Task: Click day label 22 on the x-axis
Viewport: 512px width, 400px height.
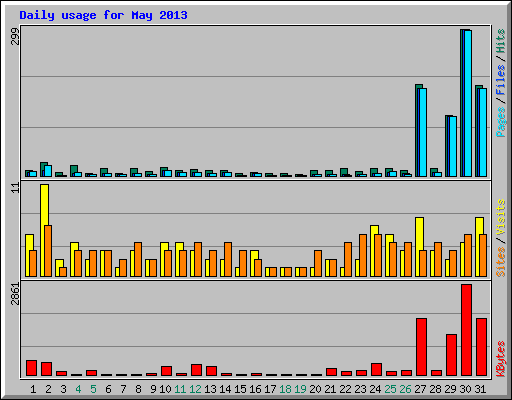Action: [345, 389]
